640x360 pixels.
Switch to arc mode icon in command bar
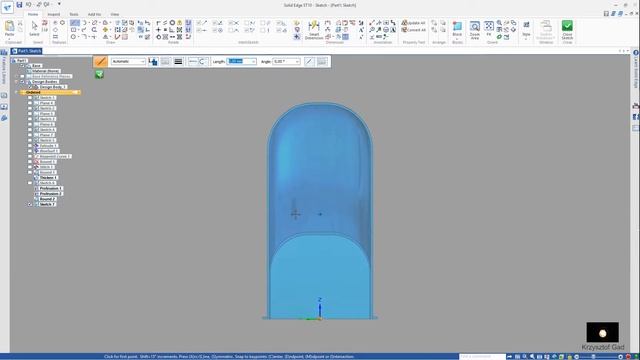(x=202, y=62)
